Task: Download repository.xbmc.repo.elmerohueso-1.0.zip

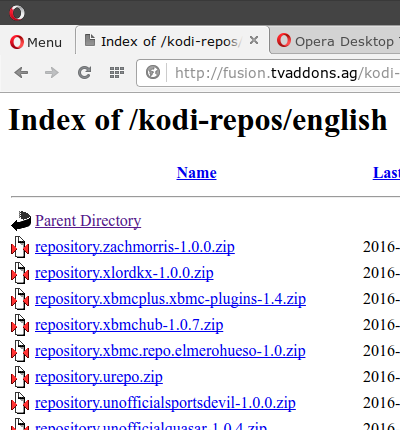Action: 170,351
